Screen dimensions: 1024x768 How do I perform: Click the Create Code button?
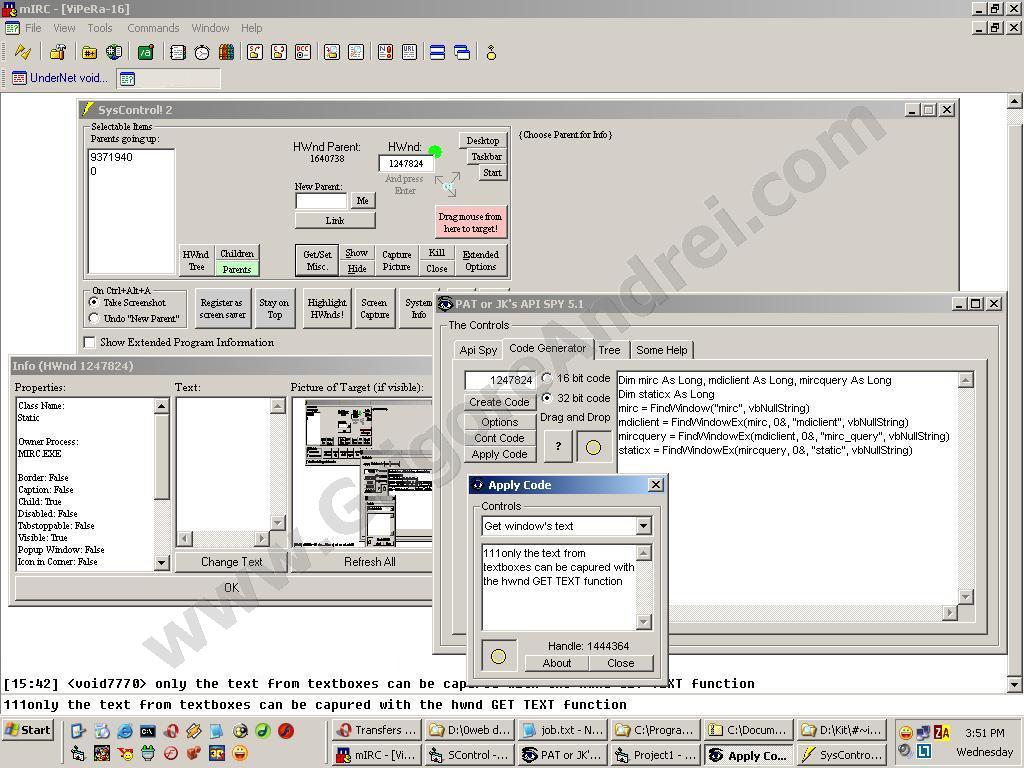[x=500, y=402]
